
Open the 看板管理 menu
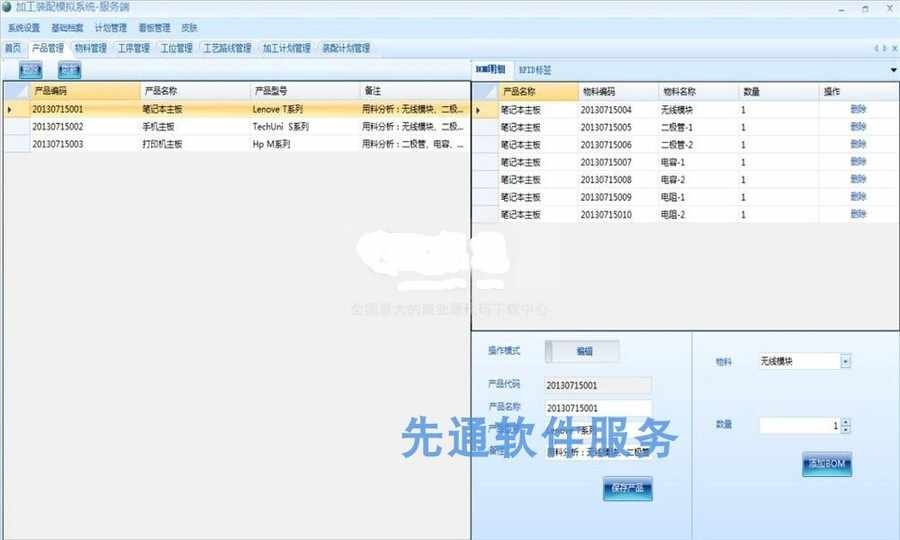(154, 28)
